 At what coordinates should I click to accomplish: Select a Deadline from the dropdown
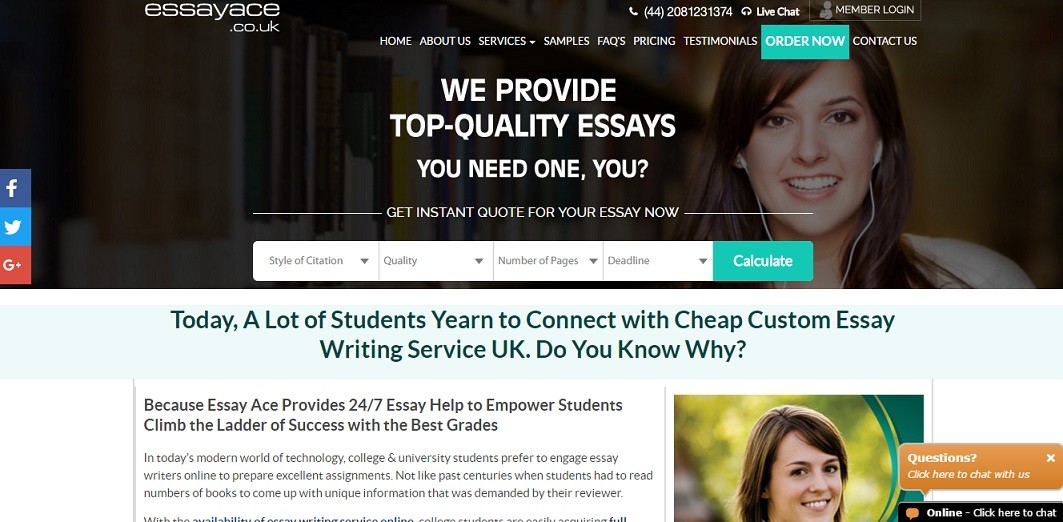658,261
